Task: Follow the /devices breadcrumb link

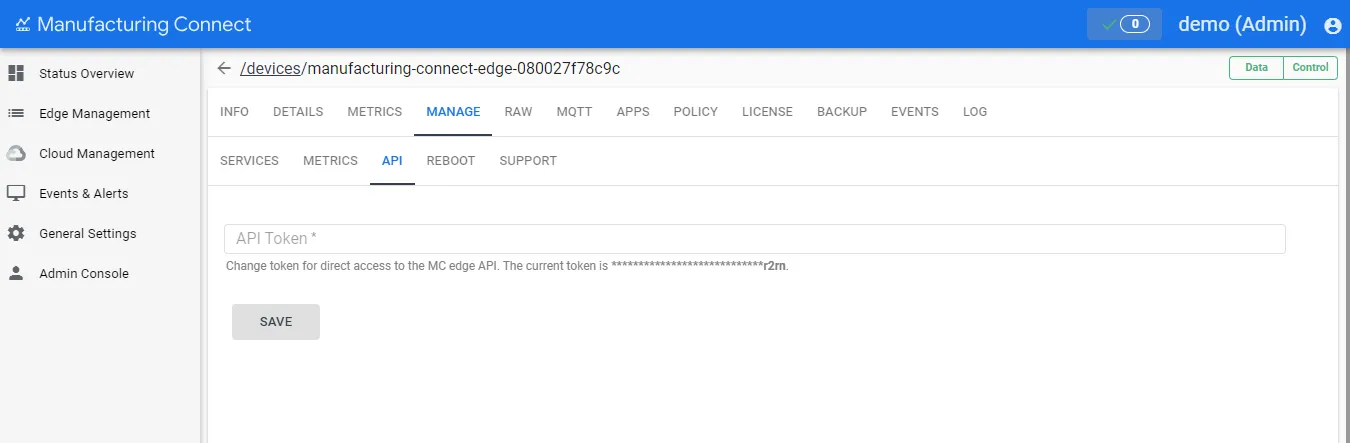Action: click(x=271, y=69)
